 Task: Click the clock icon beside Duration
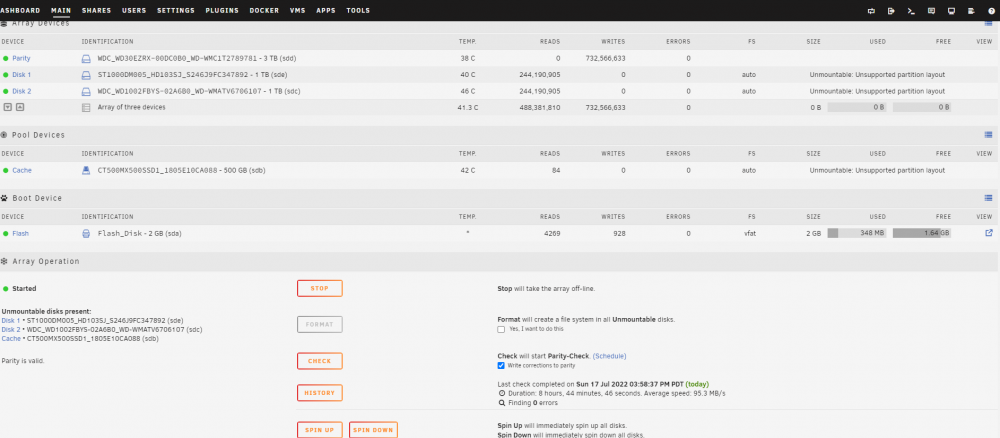coord(501,394)
